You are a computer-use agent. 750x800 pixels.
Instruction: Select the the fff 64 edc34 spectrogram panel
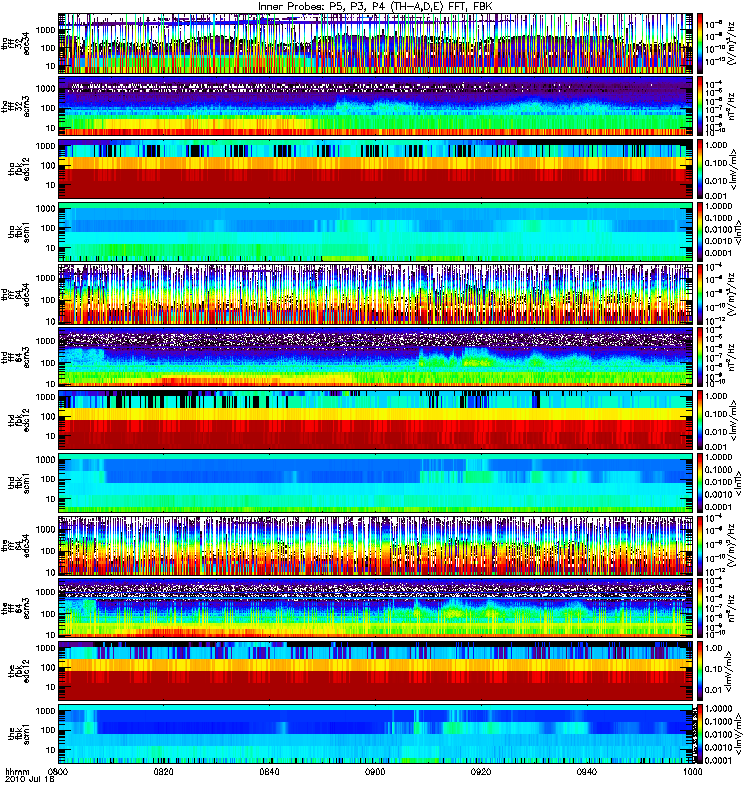click(x=375, y=546)
